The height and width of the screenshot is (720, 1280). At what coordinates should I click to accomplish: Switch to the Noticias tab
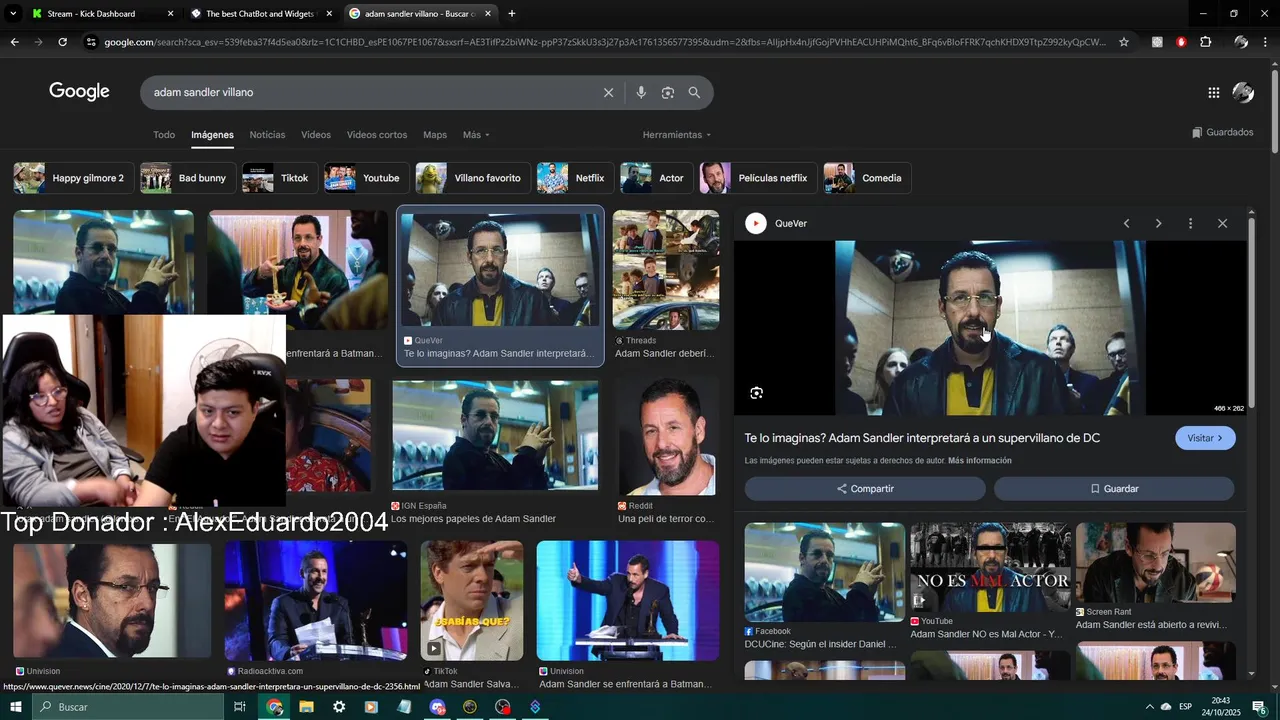pyautogui.click(x=267, y=135)
